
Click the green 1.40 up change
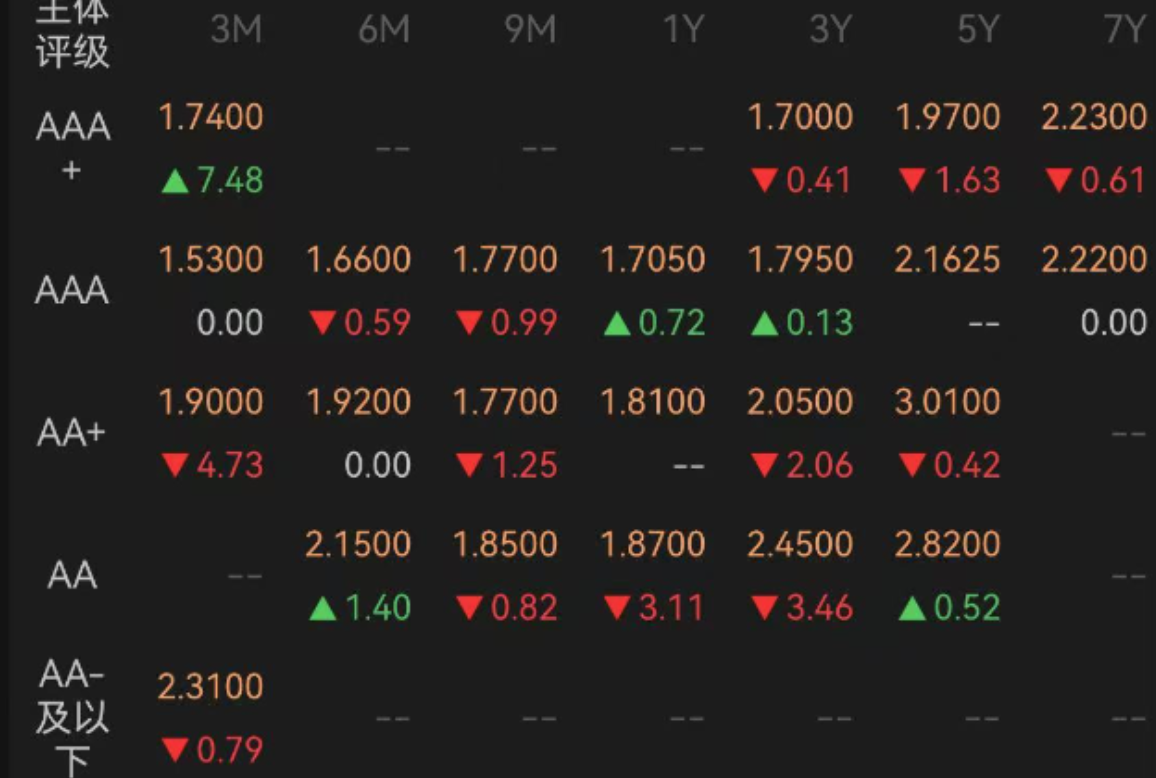(359, 608)
